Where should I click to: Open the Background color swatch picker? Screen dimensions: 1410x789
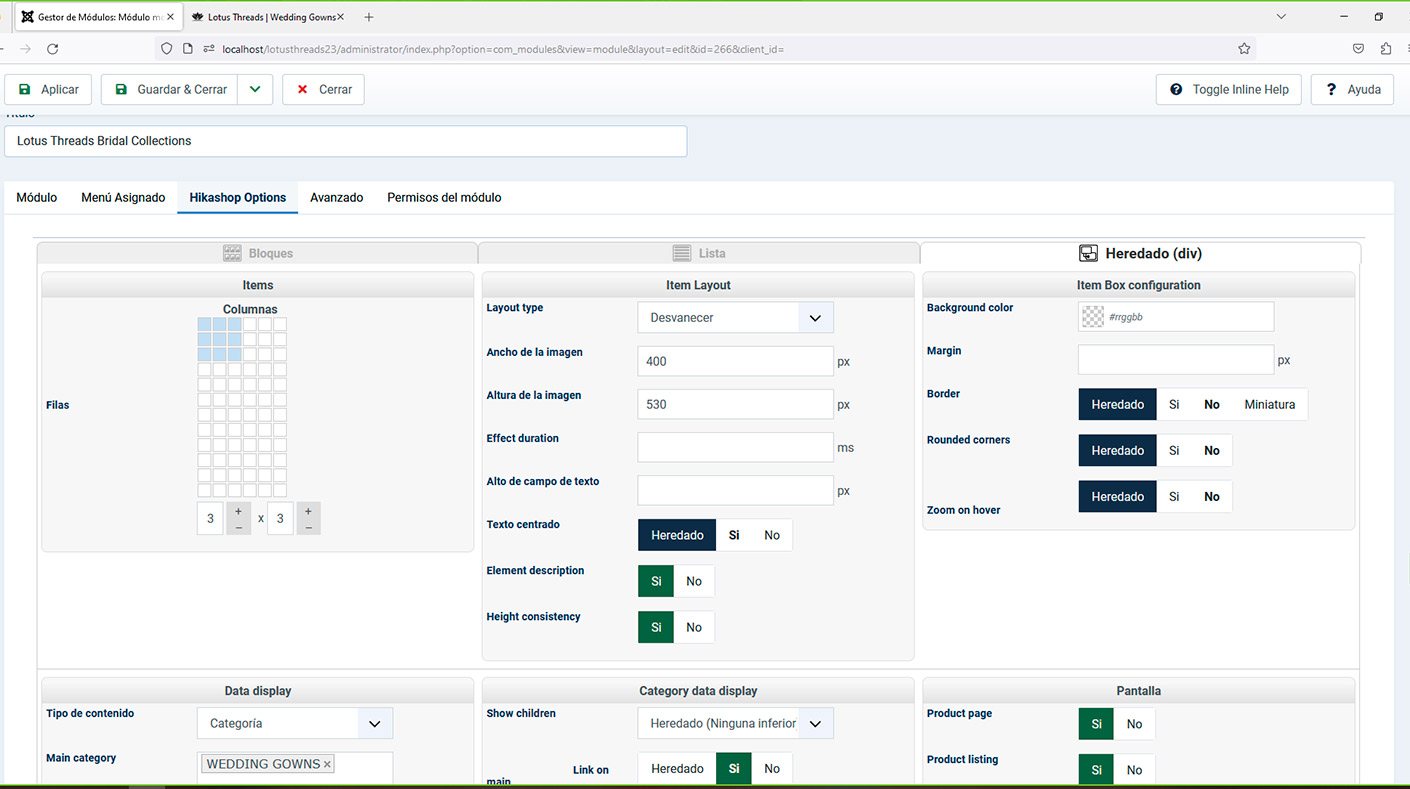tap(1093, 317)
